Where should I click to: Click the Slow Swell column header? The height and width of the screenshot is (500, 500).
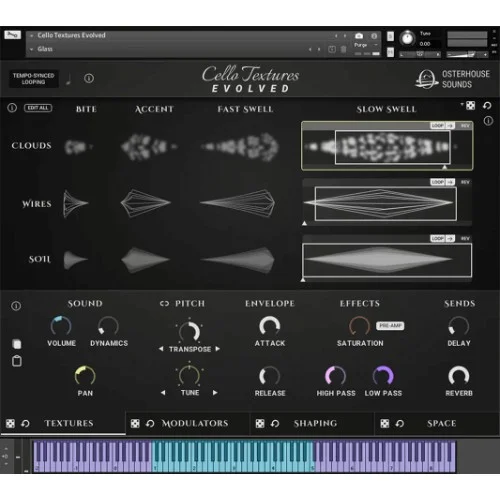coord(387,109)
